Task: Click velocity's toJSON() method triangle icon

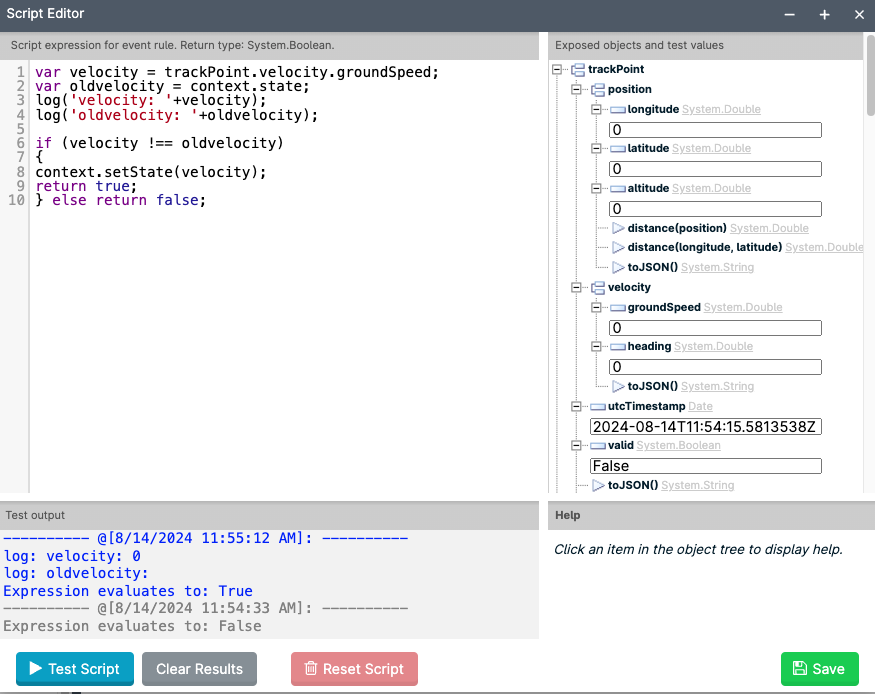Action: coord(618,386)
